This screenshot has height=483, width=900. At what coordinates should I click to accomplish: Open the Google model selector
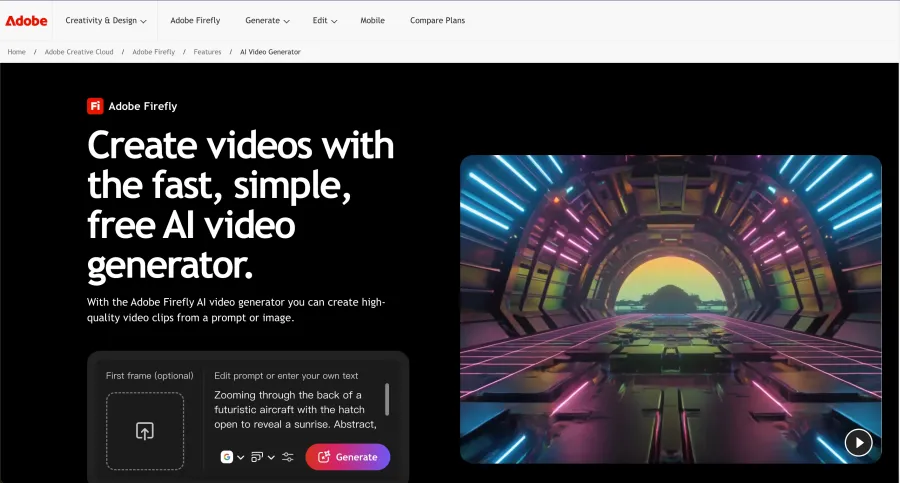(232, 457)
